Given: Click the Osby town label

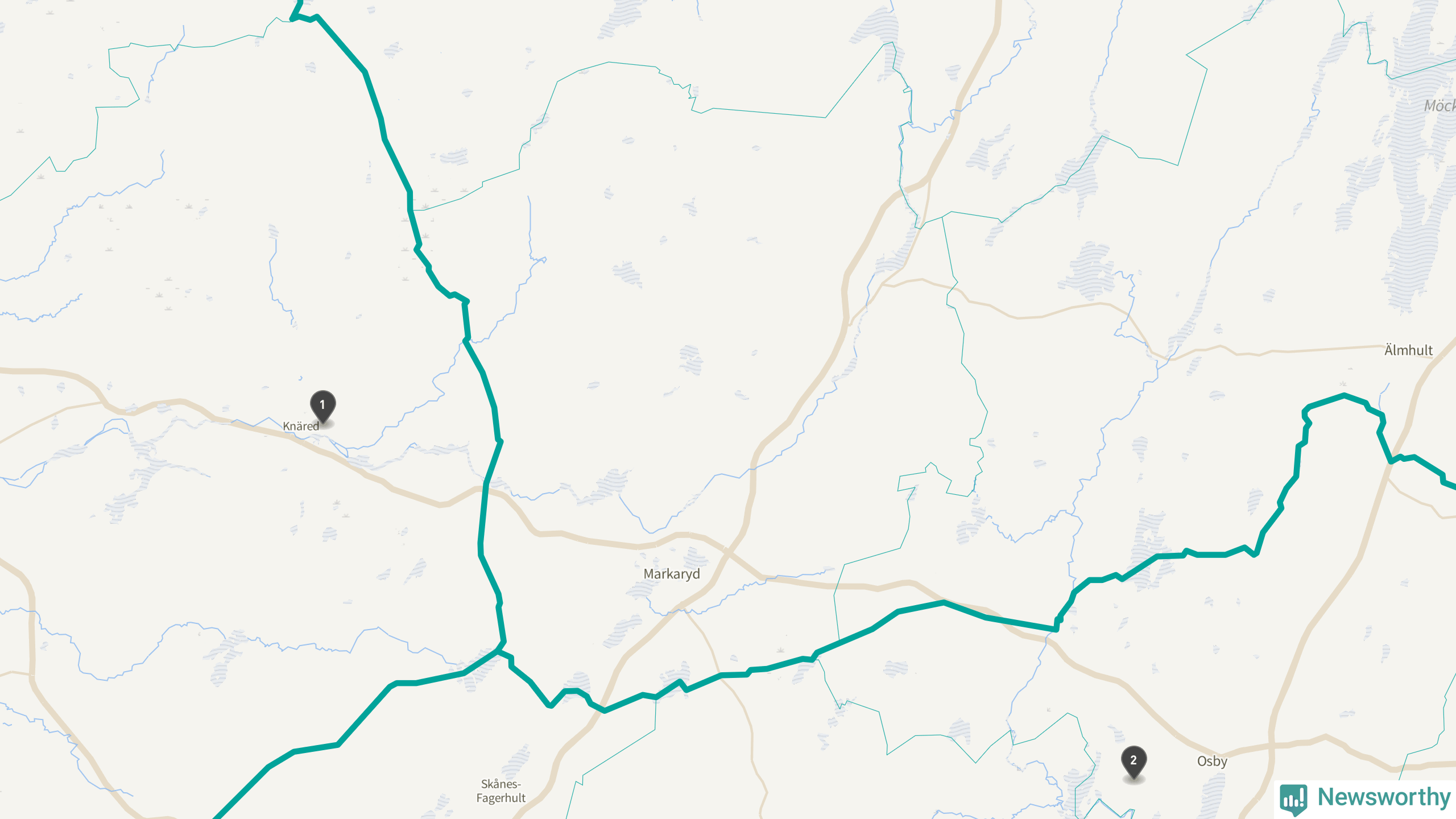Looking at the screenshot, I should coord(1212,761).
